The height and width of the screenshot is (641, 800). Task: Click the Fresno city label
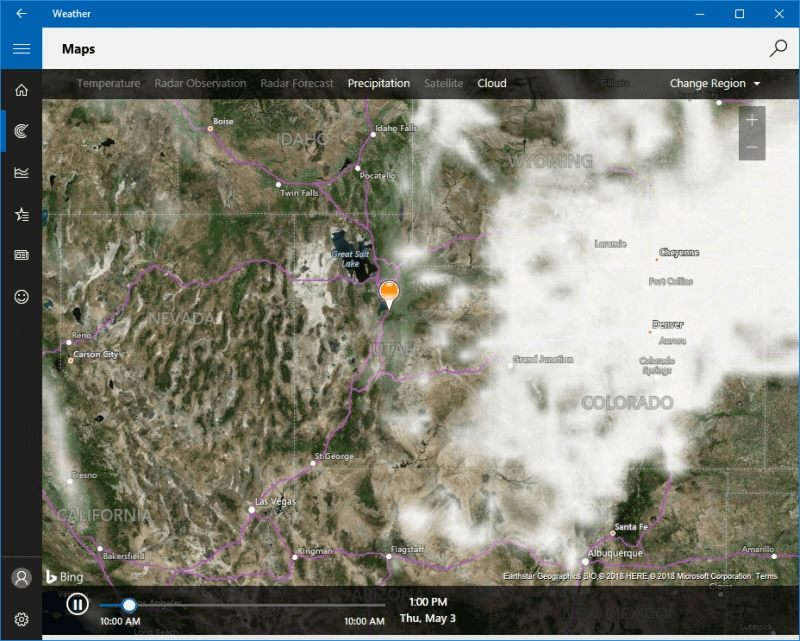click(84, 475)
